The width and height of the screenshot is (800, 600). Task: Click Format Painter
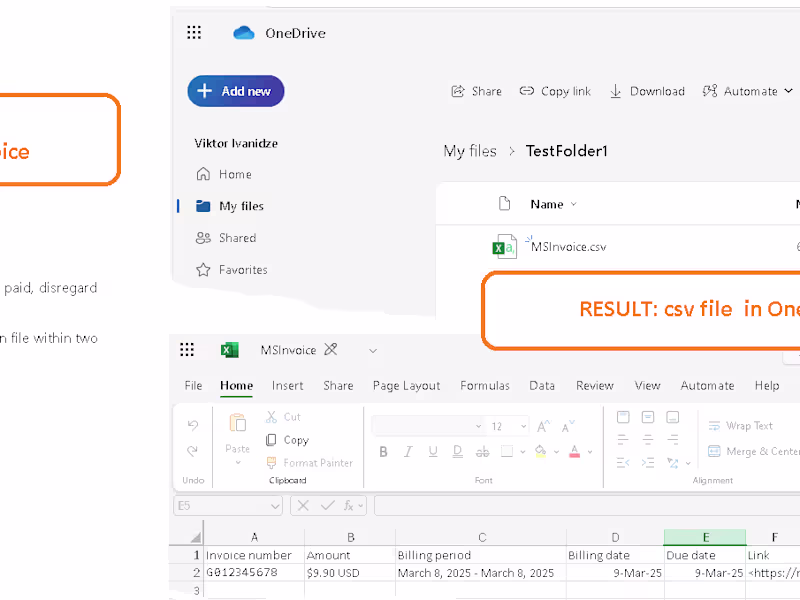[x=310, y=463]
